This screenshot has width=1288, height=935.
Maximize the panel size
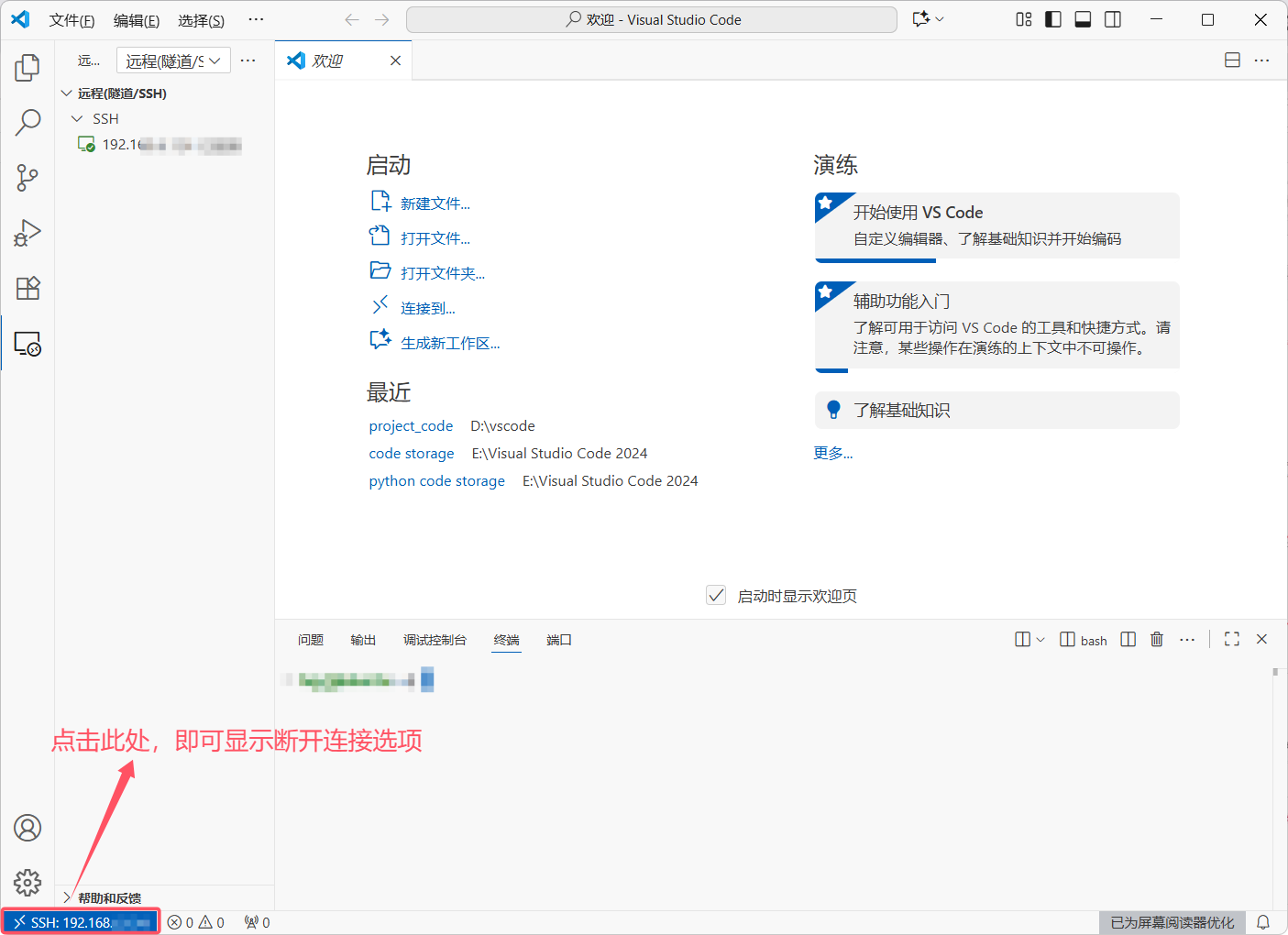1231,639
